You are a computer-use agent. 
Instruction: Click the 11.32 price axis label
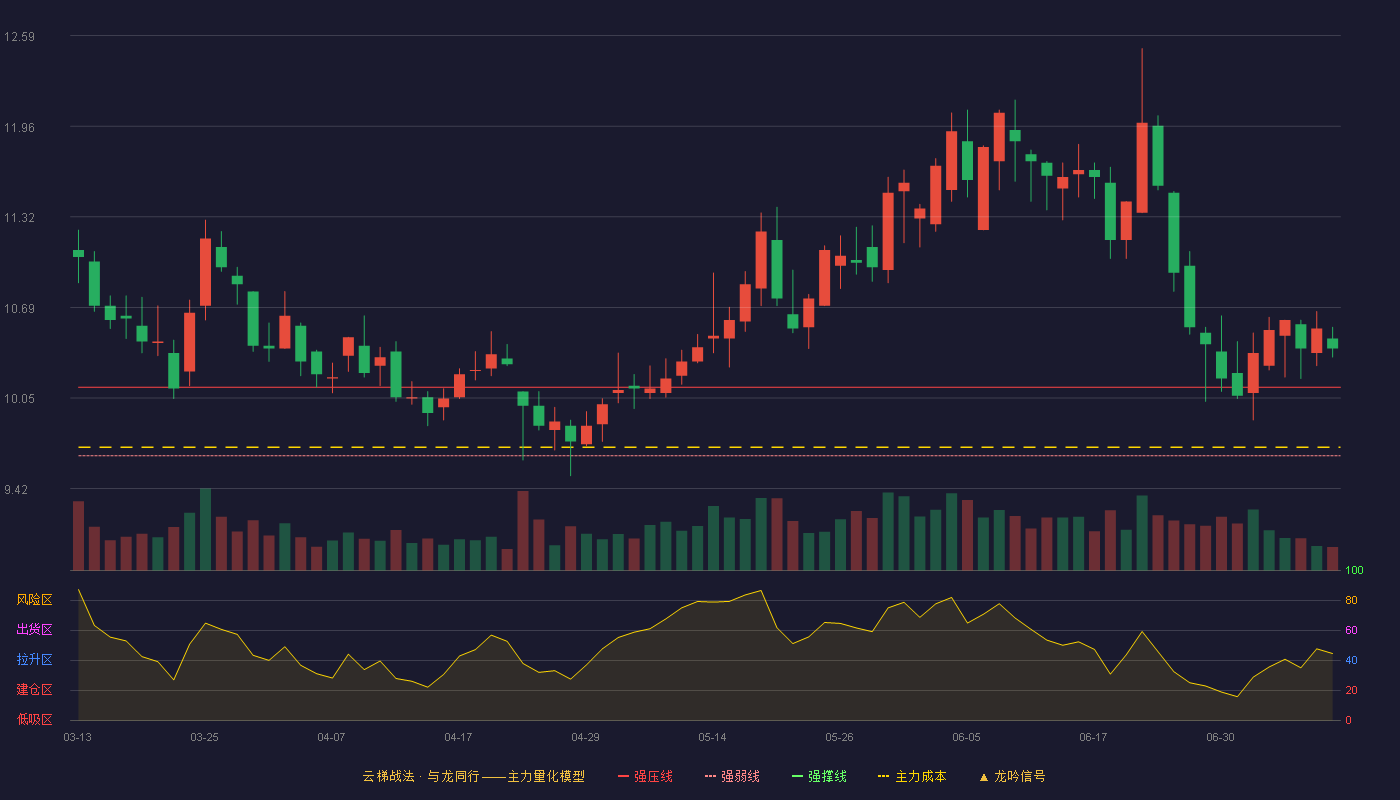coord(19,218)
